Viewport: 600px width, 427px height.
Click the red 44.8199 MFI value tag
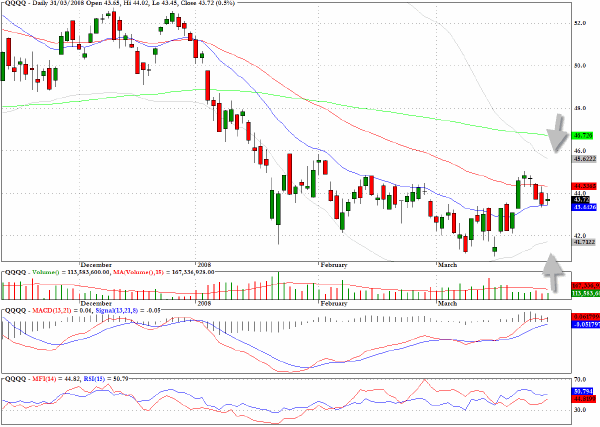tap(584, 399)
